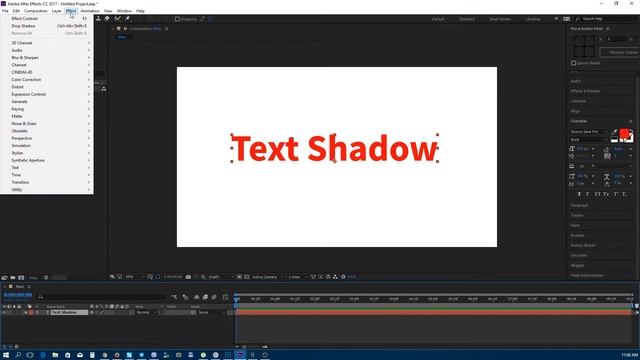Switch to the Default workspace

coord(438,19)
